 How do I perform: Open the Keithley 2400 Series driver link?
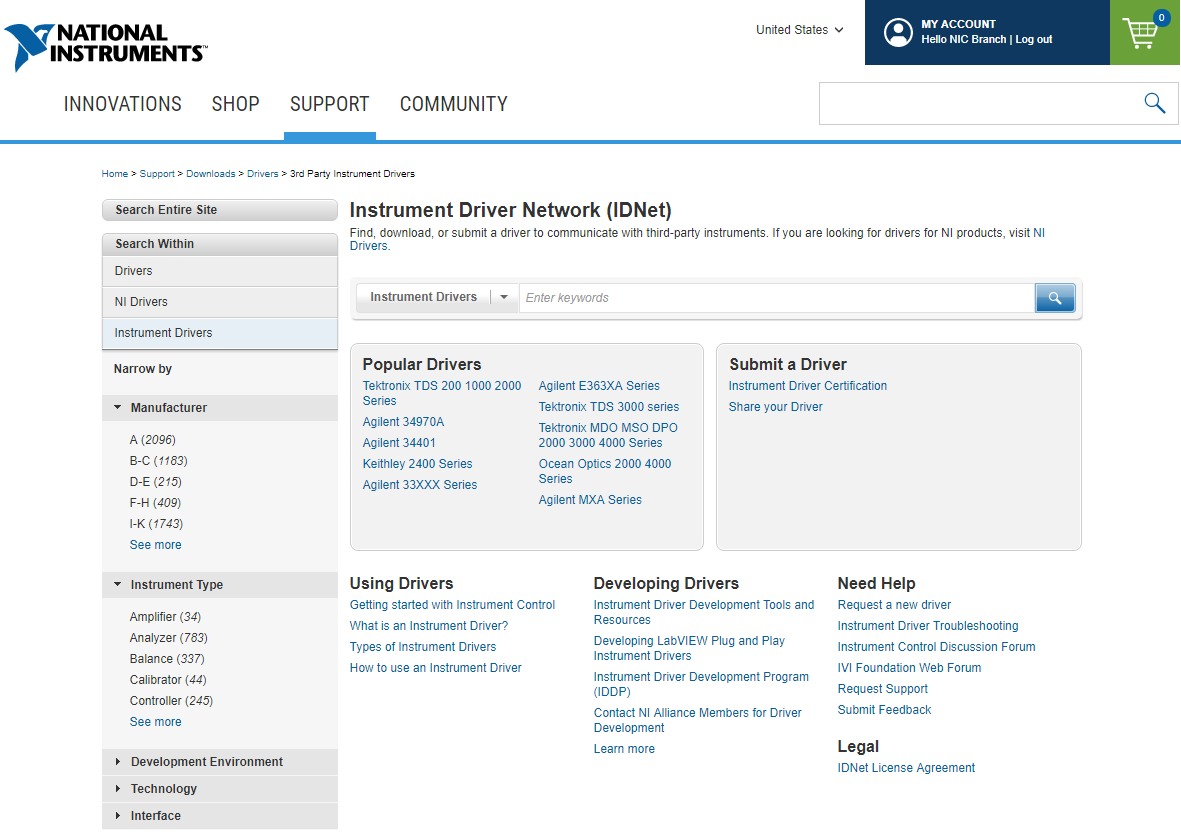pyautogui.click(x=417, y=464)
